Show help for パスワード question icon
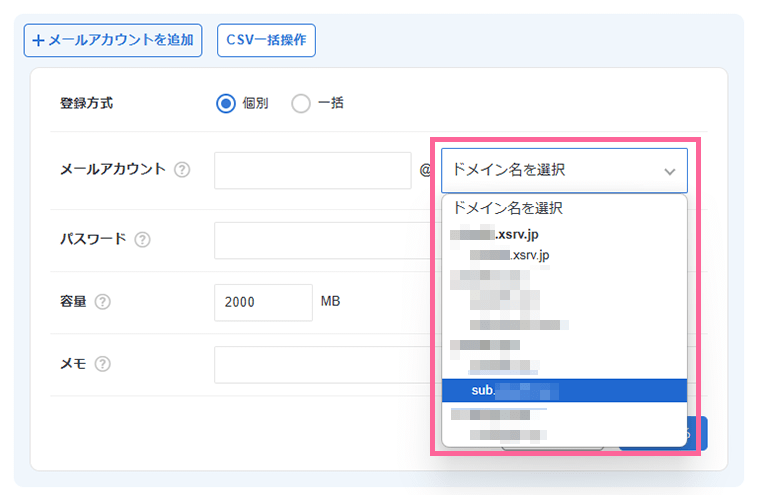The width and height of the screenshot is (760, 495). coord(142,240)
